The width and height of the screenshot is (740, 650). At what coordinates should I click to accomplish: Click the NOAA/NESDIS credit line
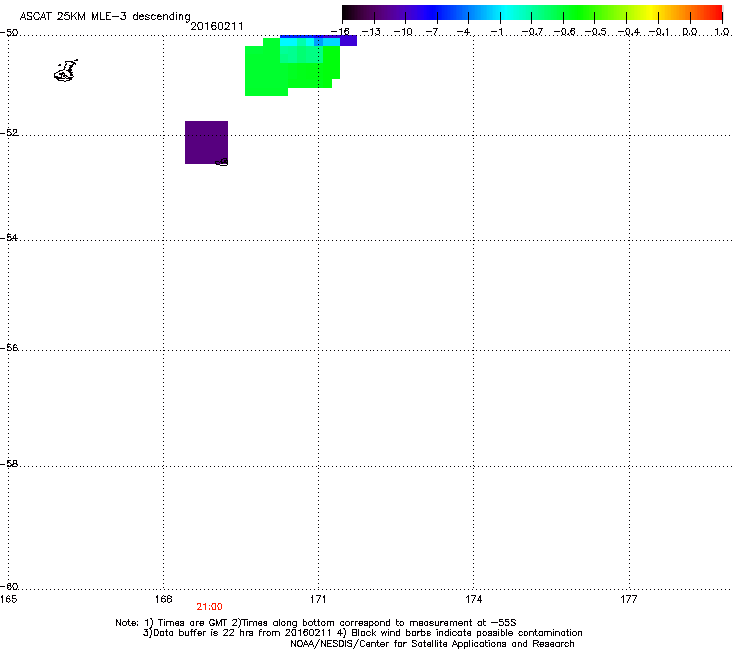(432, 644)
